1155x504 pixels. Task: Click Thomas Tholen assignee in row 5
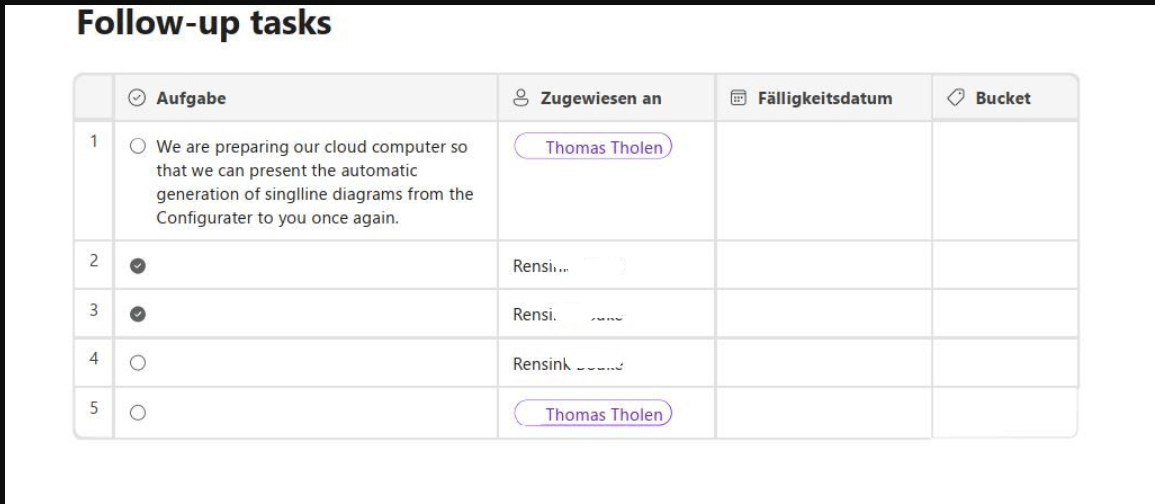593,413
